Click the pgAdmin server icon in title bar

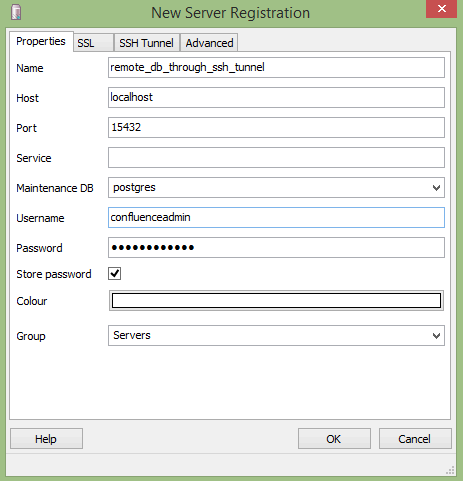16,12
